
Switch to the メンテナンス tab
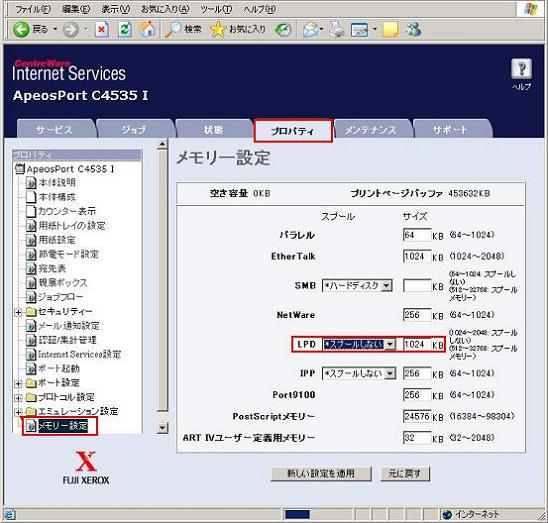coord(371,130)
